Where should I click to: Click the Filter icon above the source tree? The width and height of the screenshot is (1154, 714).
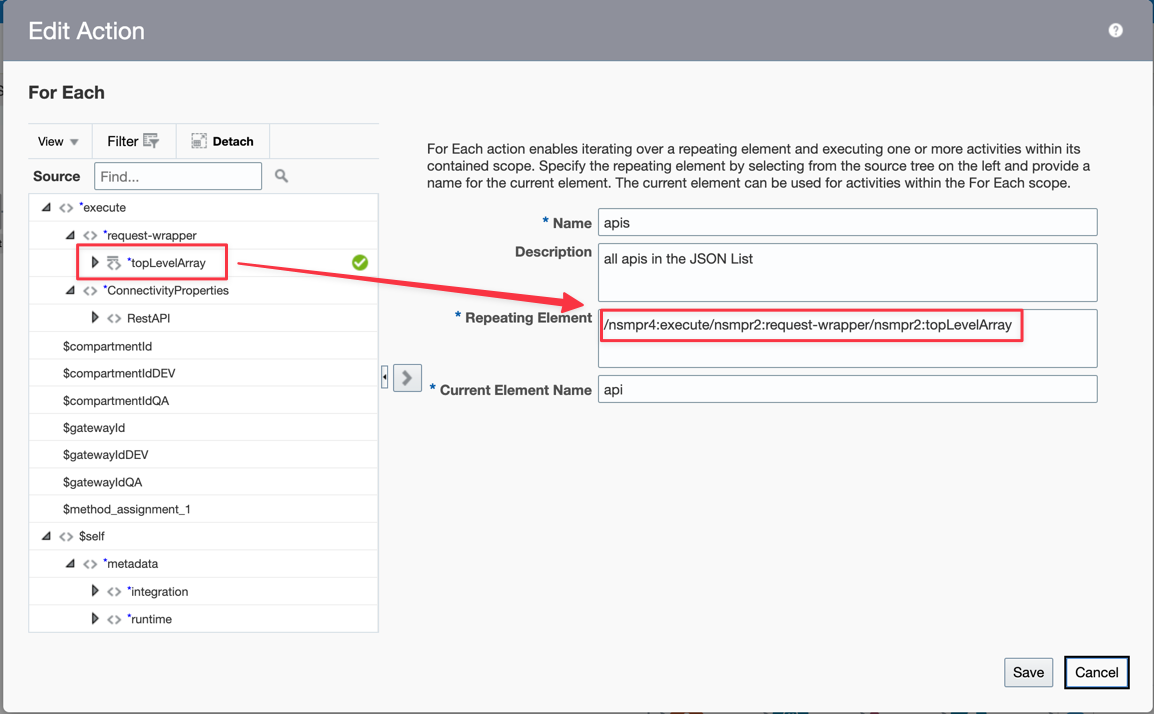click(x=148, y=140)
